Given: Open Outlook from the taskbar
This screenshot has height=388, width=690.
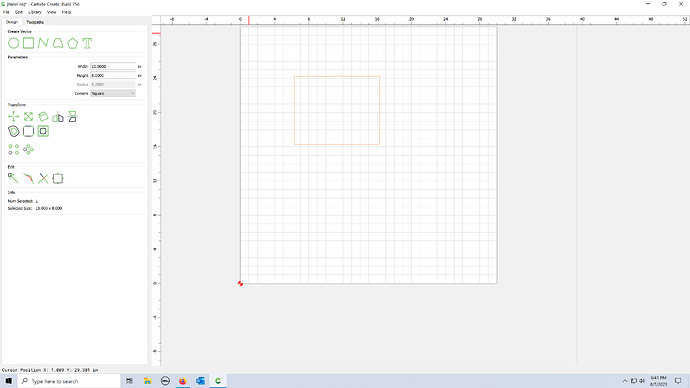Looking at the screenshot, I should [x=200, y=381].
